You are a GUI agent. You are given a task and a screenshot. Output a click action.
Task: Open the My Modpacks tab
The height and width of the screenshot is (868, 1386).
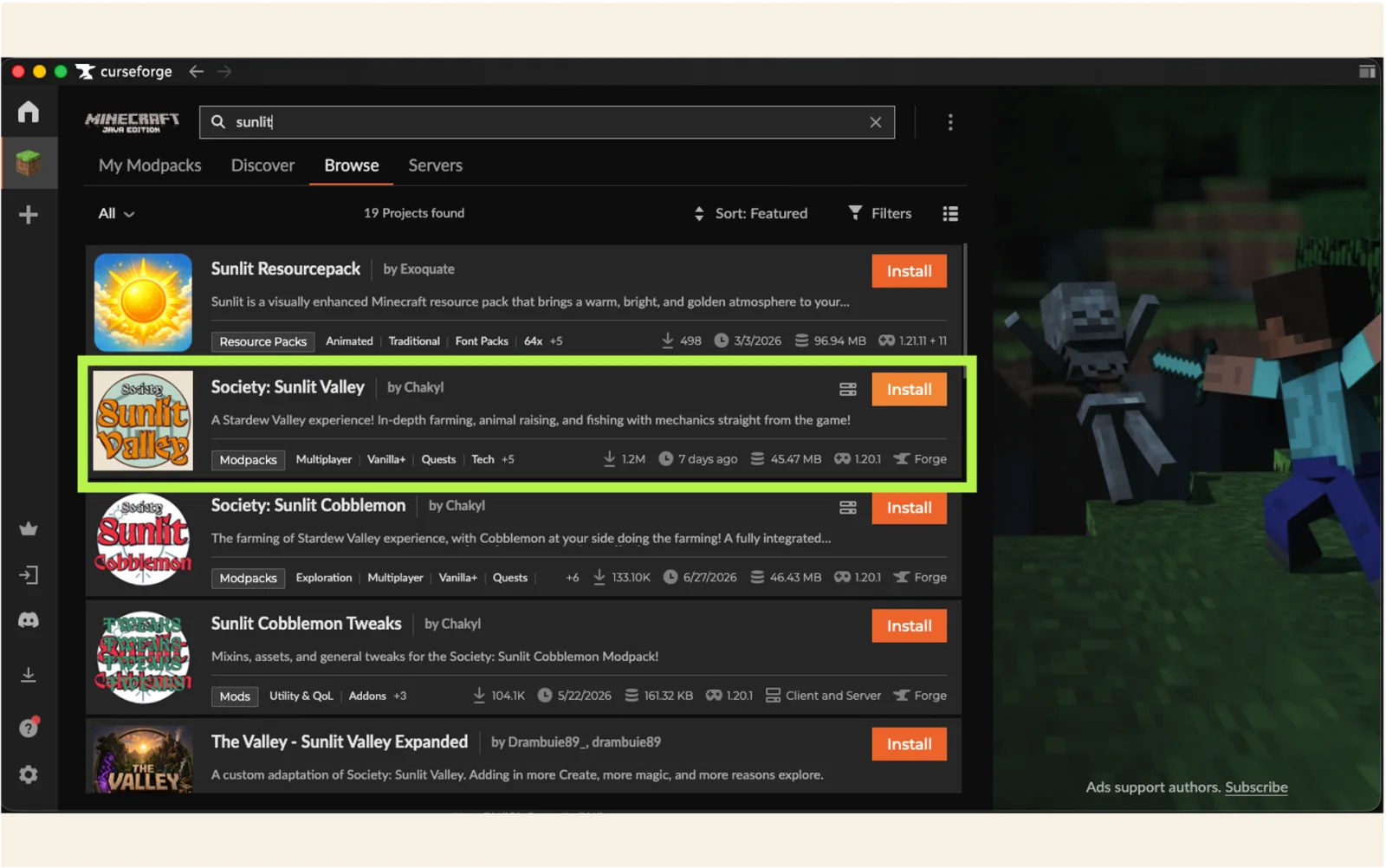coord(150,165)
